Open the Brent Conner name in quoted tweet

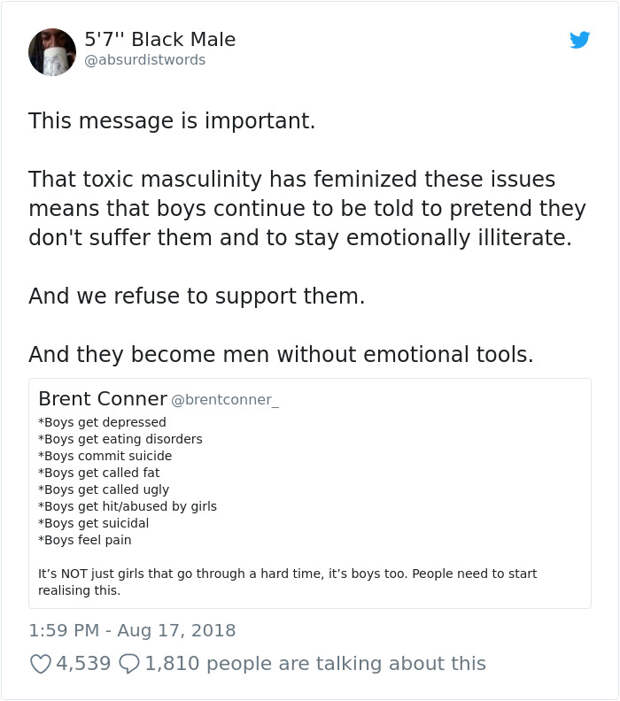(x=103, y=398)
